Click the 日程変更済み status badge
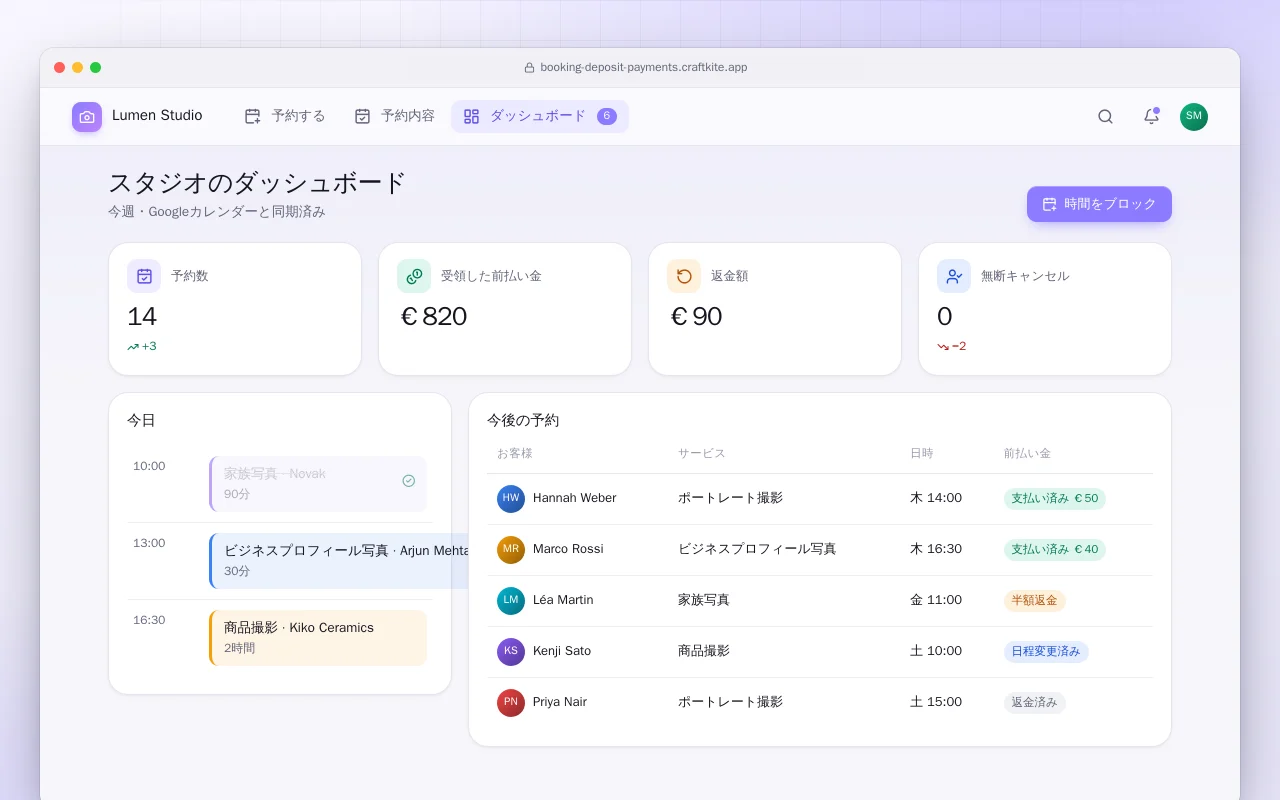1280x800 pixels. 1046,652
